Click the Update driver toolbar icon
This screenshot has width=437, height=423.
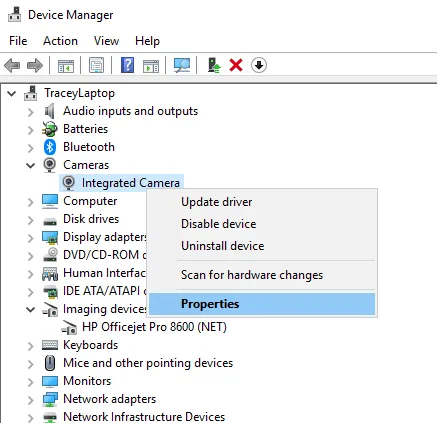coord(214,65)
